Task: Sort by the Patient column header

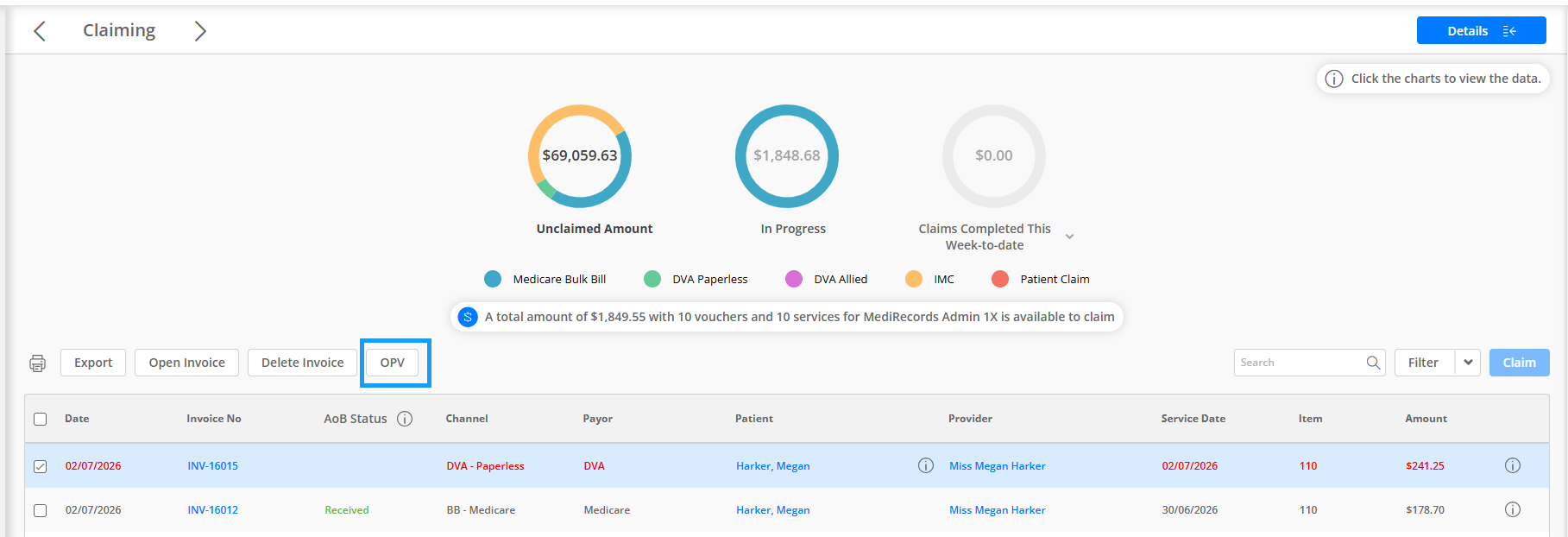Action: 754,419
